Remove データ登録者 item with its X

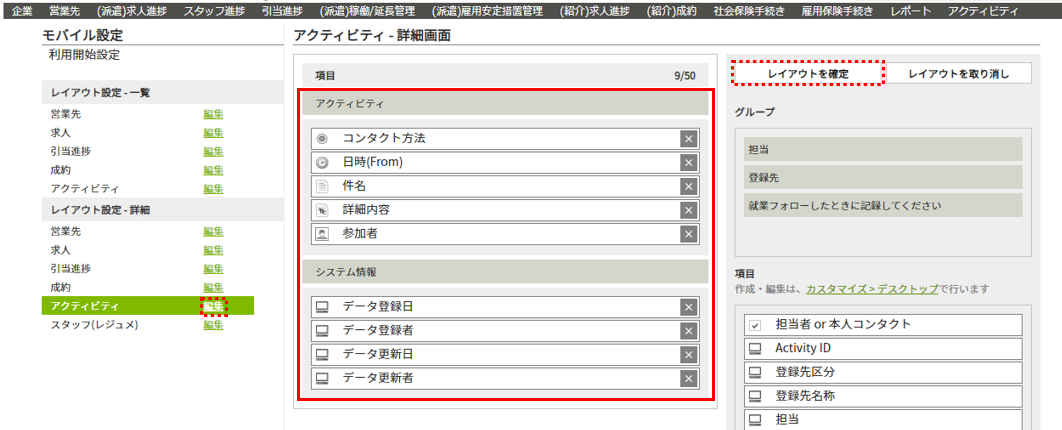pyautogui.click(x=688, y=330)
